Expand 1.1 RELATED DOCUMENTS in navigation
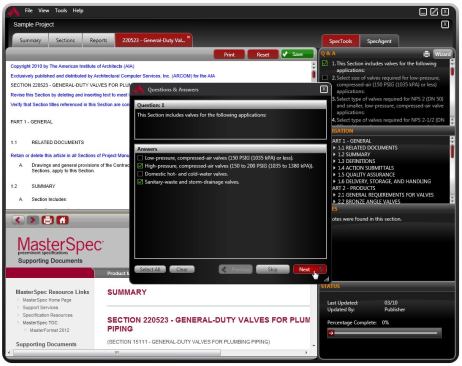The width and height of the screenshot is (462, 366). [334, 148]
